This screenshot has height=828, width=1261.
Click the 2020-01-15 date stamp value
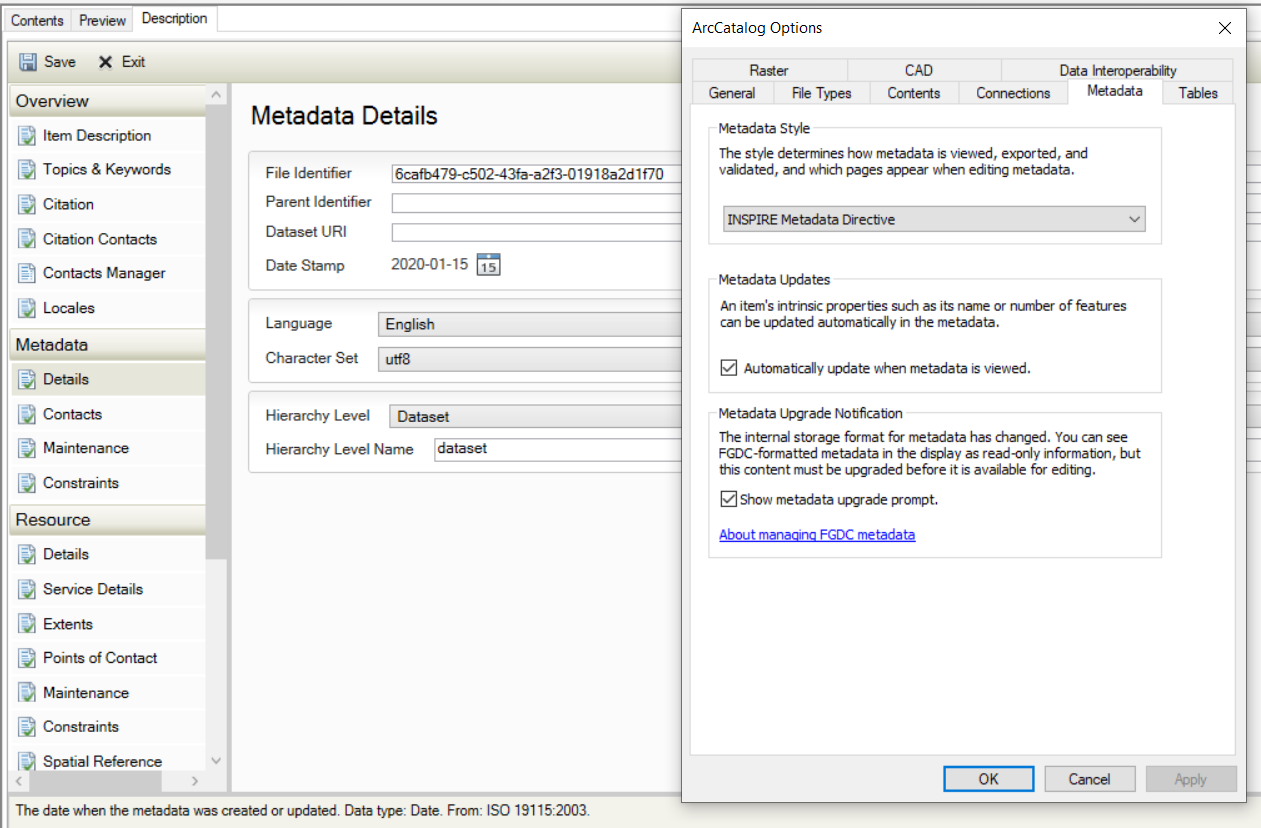pos(429,266)
